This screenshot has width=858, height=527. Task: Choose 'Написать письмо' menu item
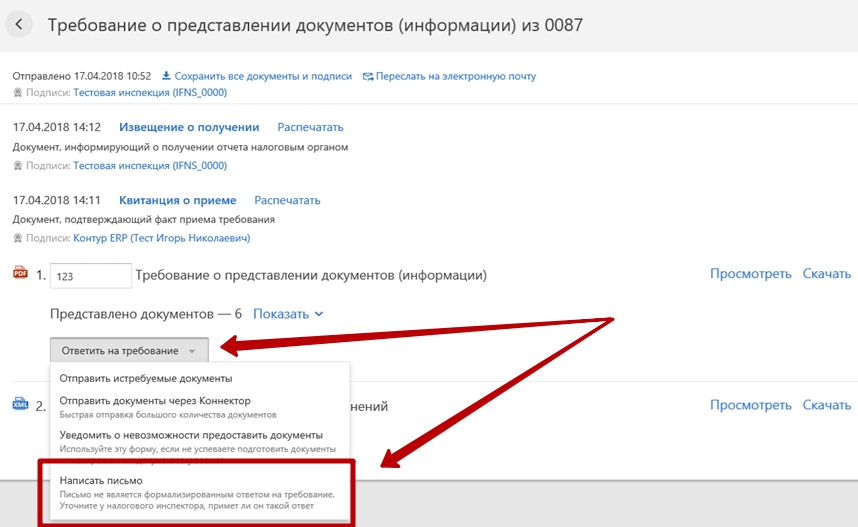coord(100,481)
